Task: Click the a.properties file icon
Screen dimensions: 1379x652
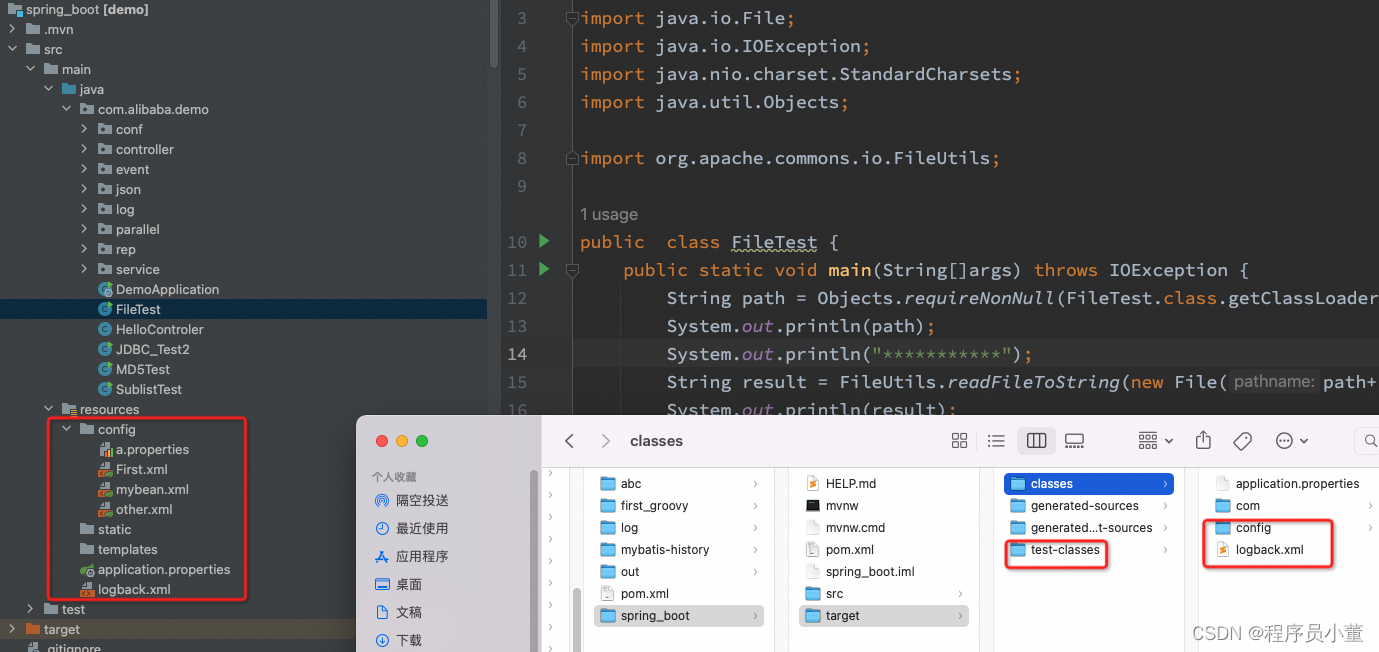Action: pyautogui.click(x=105, y=449)
